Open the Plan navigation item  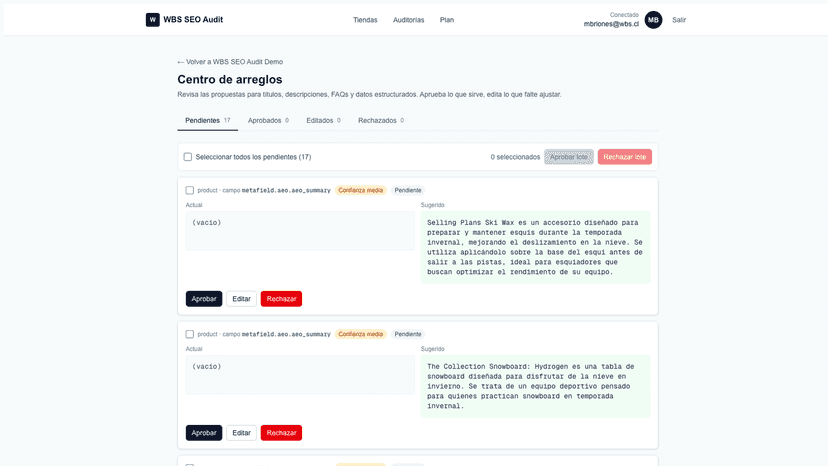447,20
